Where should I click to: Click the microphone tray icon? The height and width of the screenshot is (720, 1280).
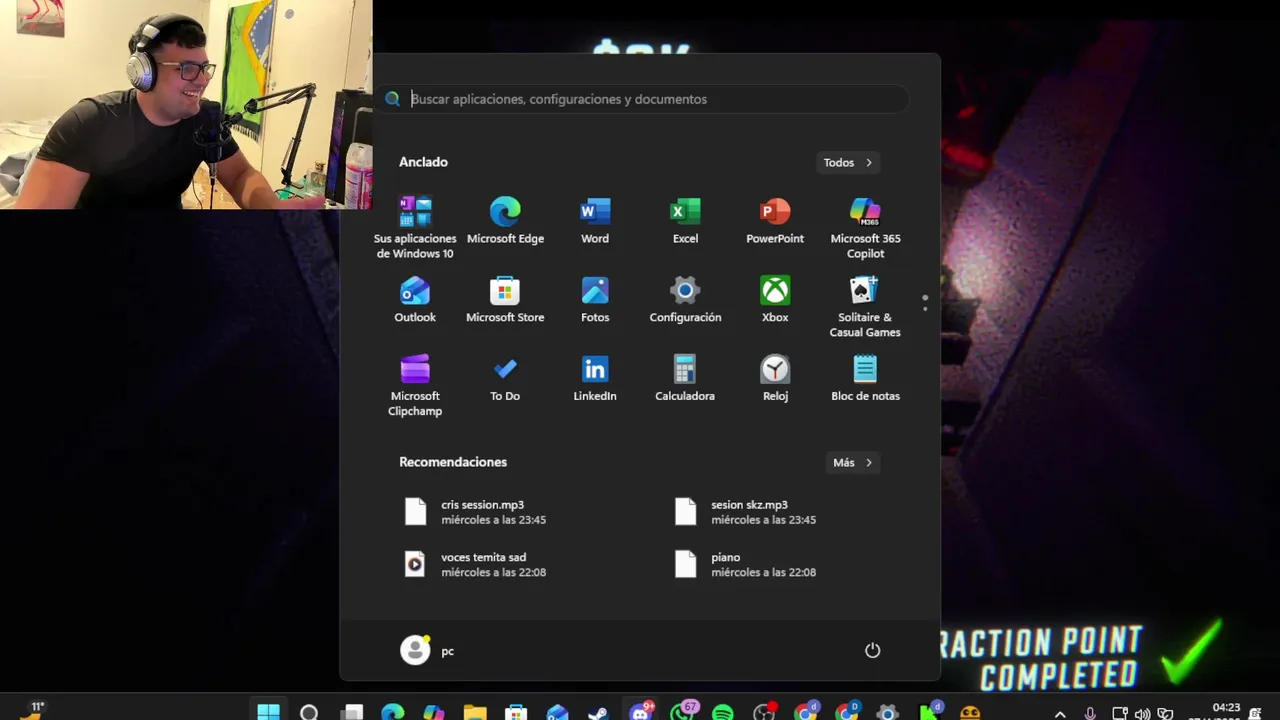[x=1090, y=713]
